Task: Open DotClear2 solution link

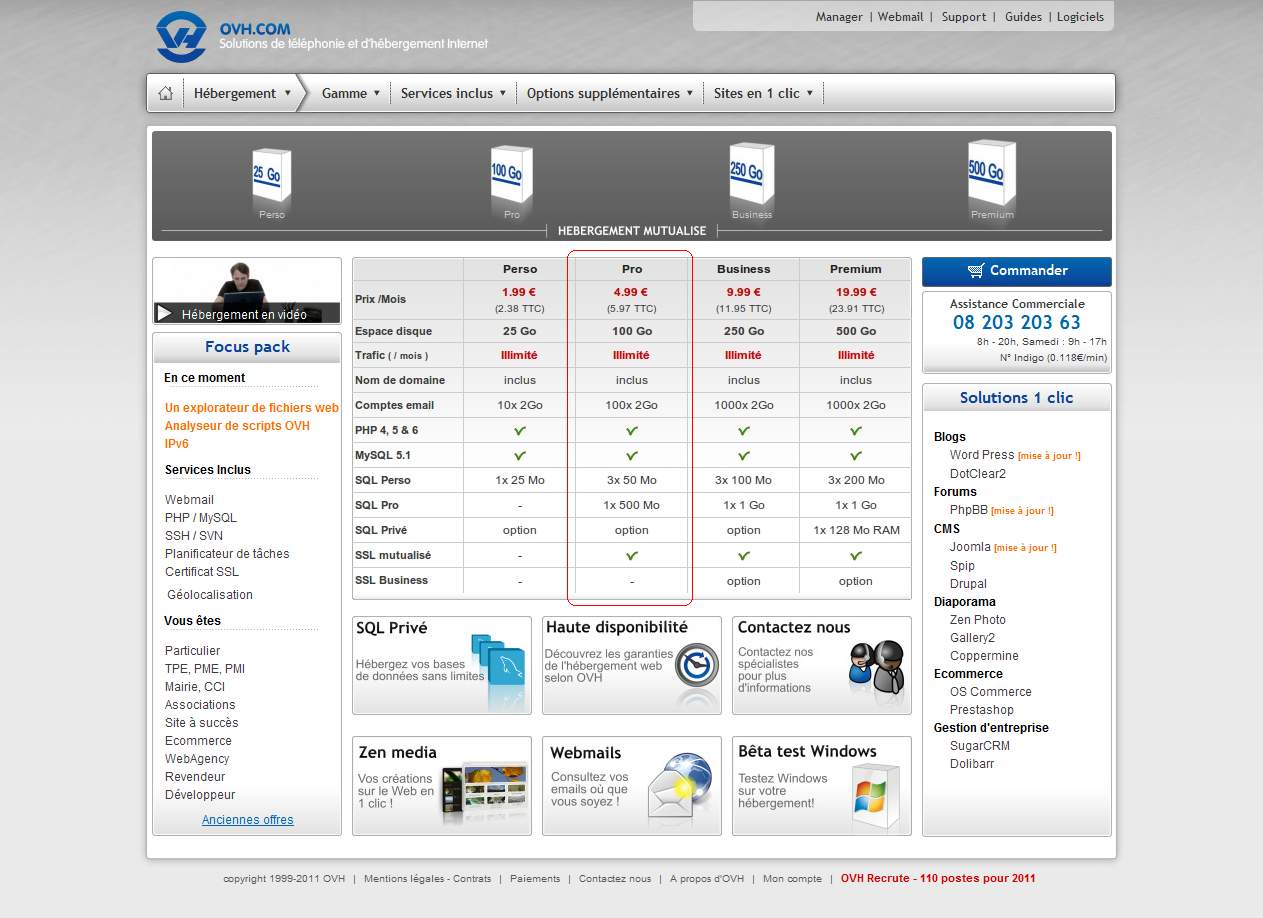Action: 978,474
